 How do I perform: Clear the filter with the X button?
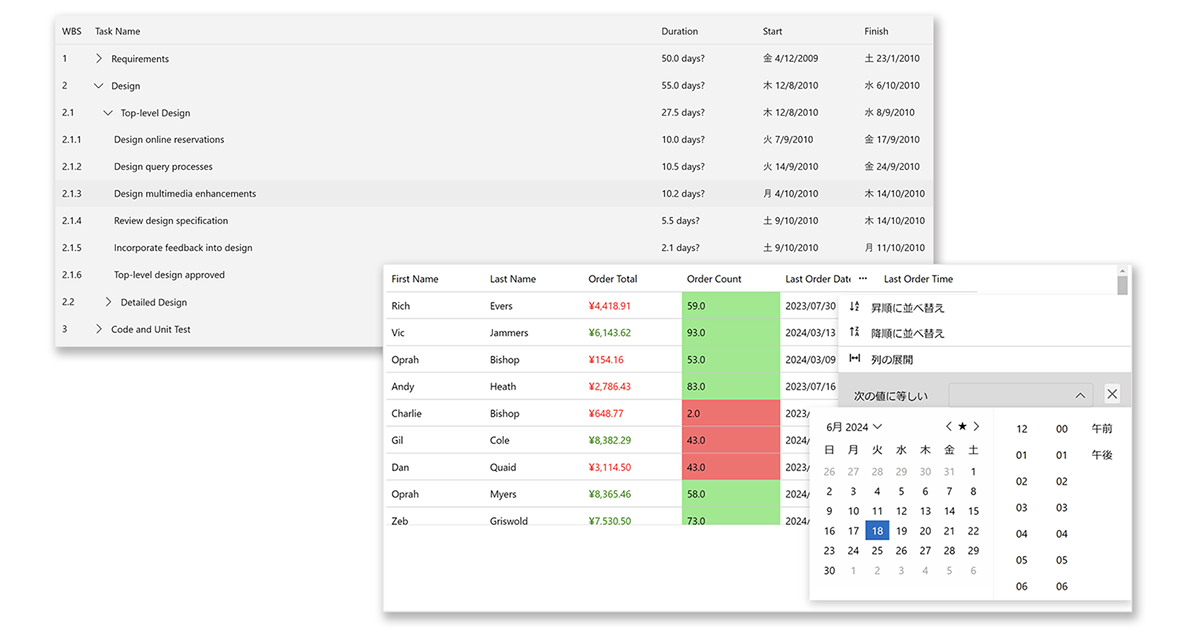(x=1112, y=395)
